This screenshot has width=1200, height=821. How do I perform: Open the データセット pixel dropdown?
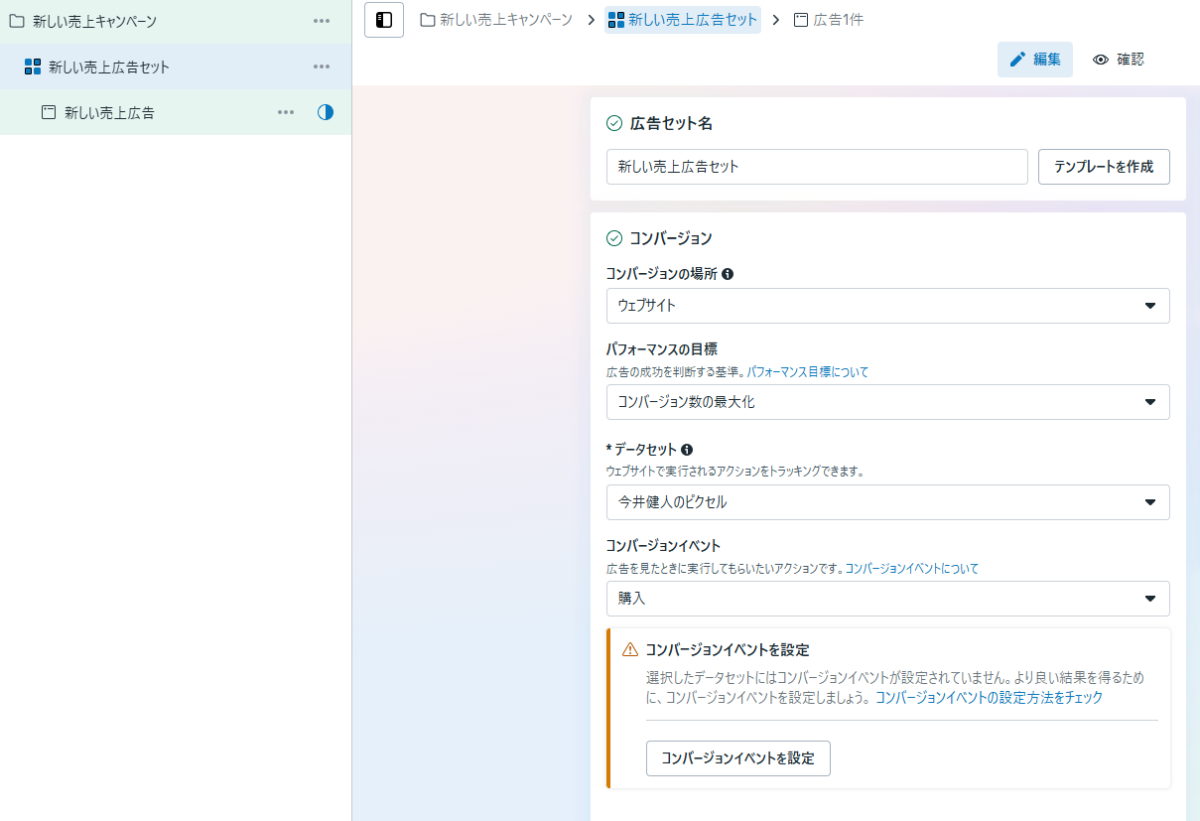887,502
